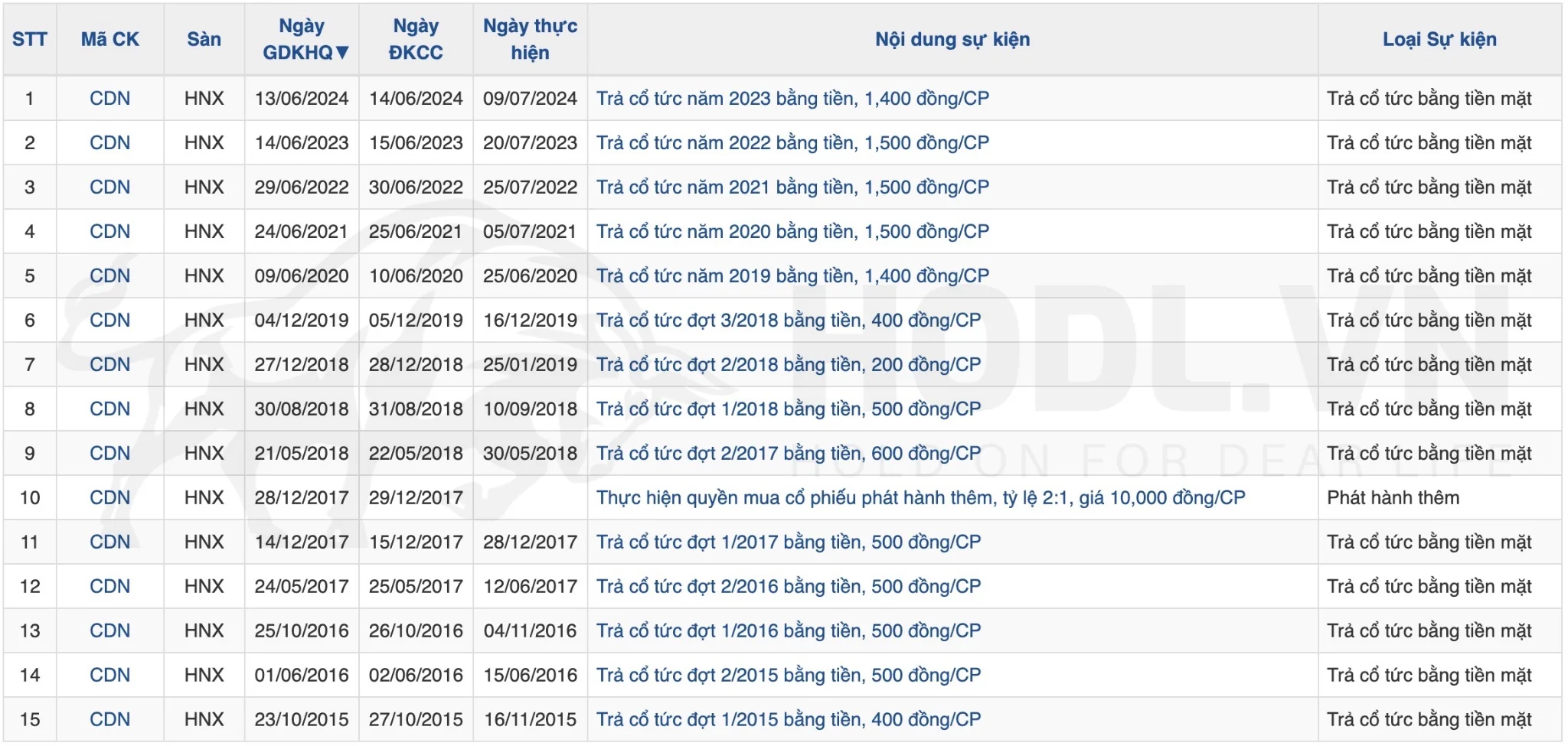Open dividend đợt 2/2018 200 đồng event
Image resolution: width=1568 pixels, height=746 pixels.
pyautogui.click(x=789, y=365)
